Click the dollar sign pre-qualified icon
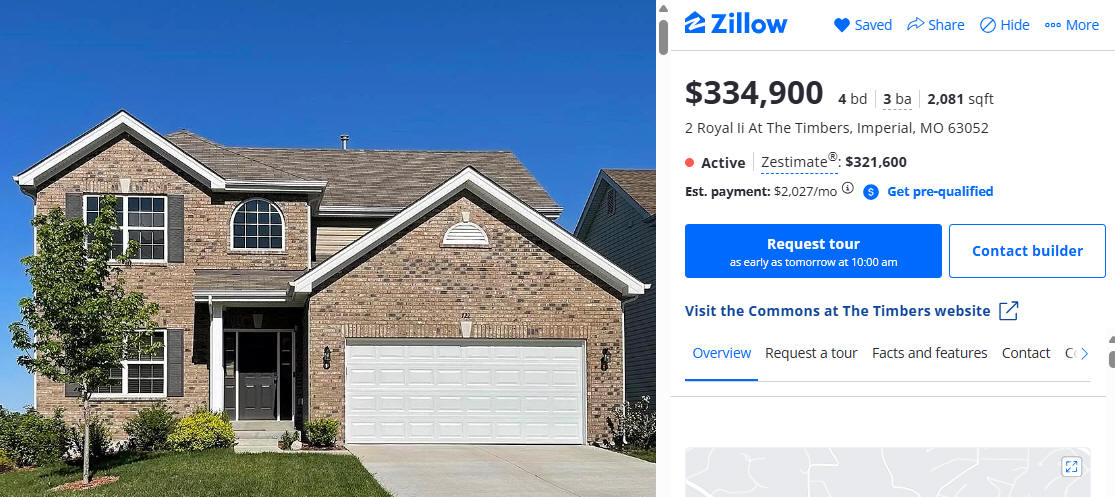The width and height of the screenshot is (1115, 497). 871,192
